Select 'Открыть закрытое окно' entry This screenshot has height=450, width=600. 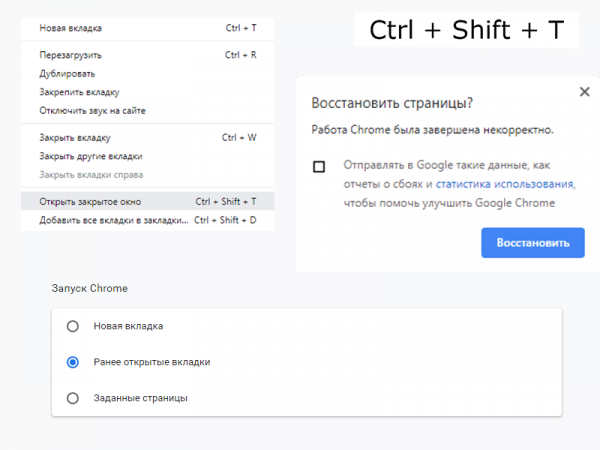click(x=148, y=201)
